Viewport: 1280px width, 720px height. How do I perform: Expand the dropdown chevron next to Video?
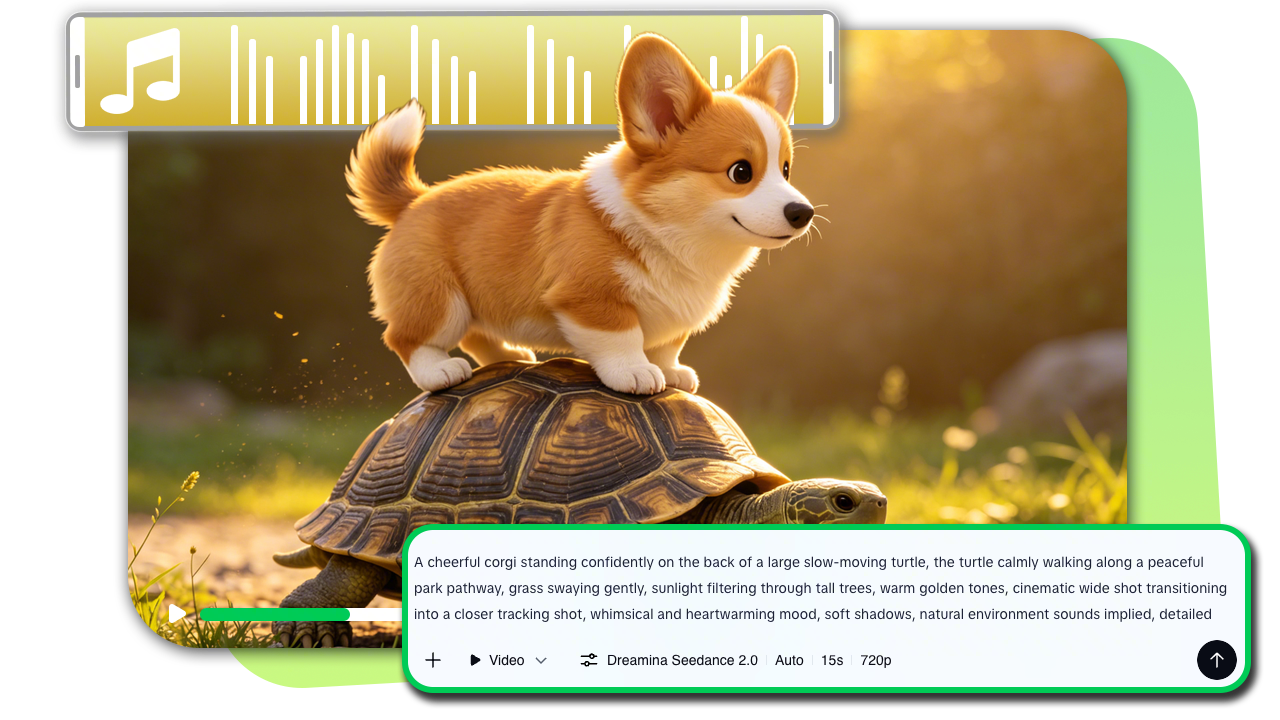(x=541, y=661)
